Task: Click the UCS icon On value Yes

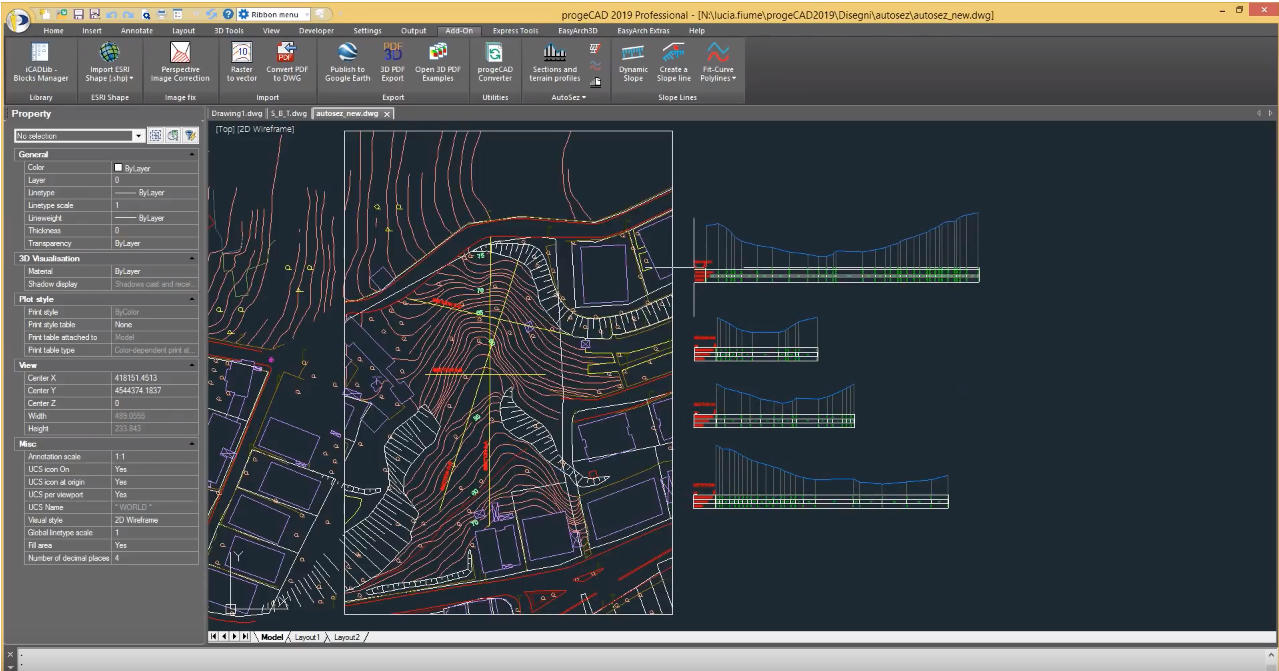Action: pyautogui.click(x=155, y=470)
